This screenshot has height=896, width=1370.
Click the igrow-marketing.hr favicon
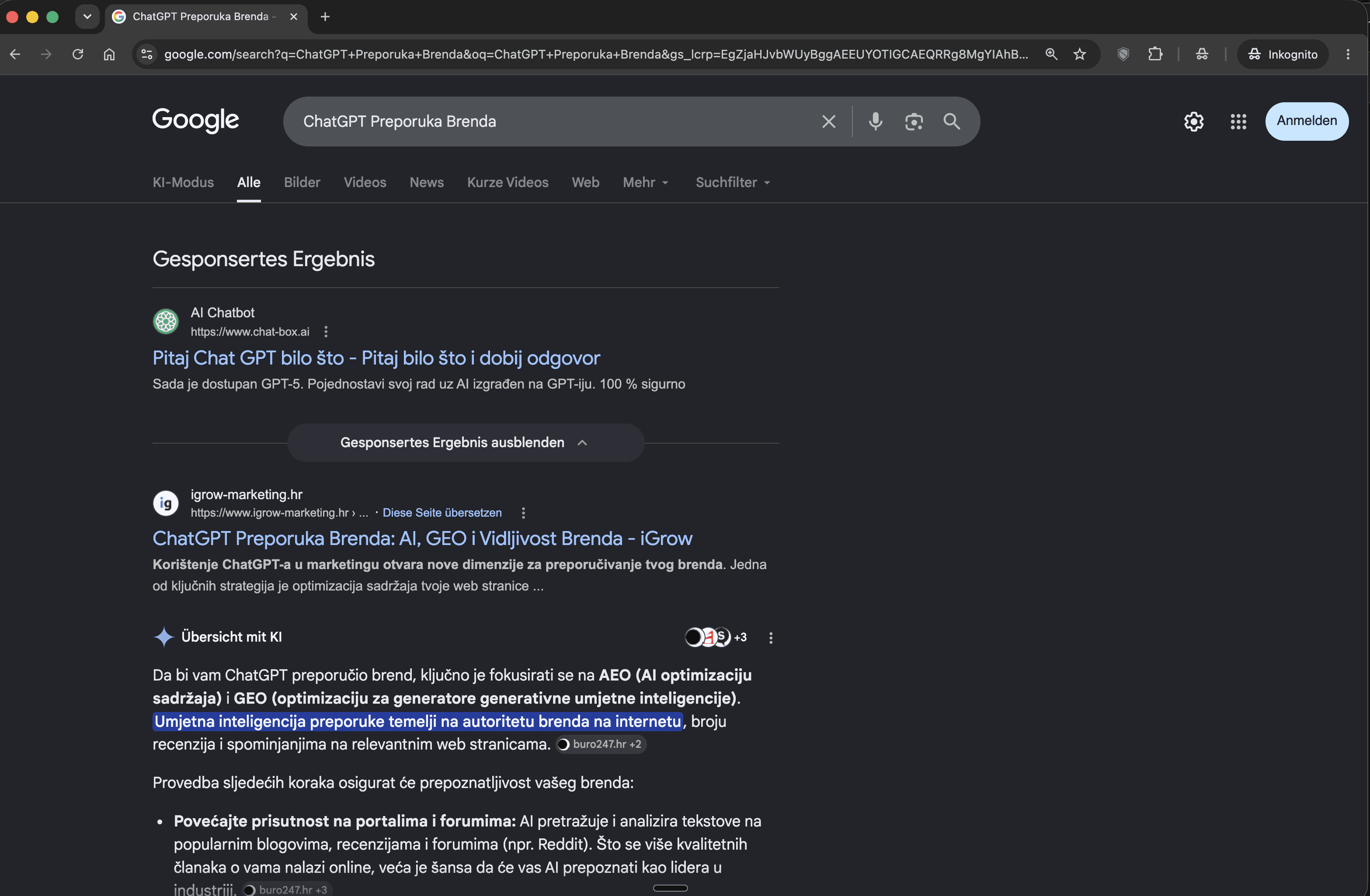pyautogui.click(x=166, y=503)
